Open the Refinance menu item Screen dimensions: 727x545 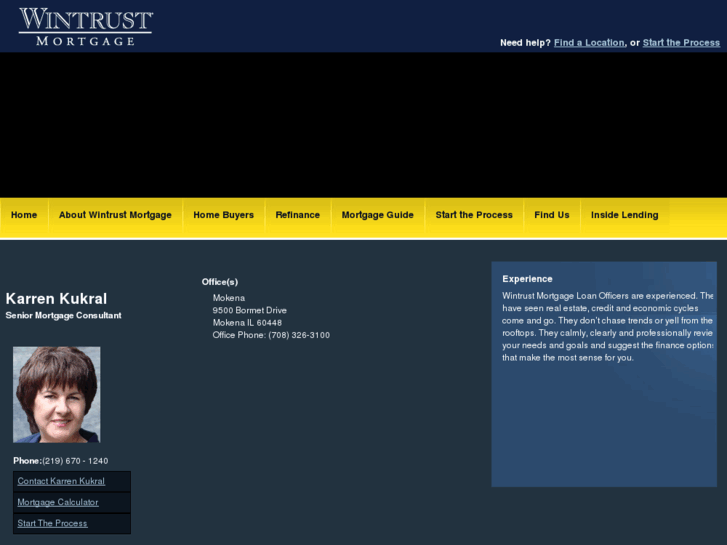pos(298,215)
